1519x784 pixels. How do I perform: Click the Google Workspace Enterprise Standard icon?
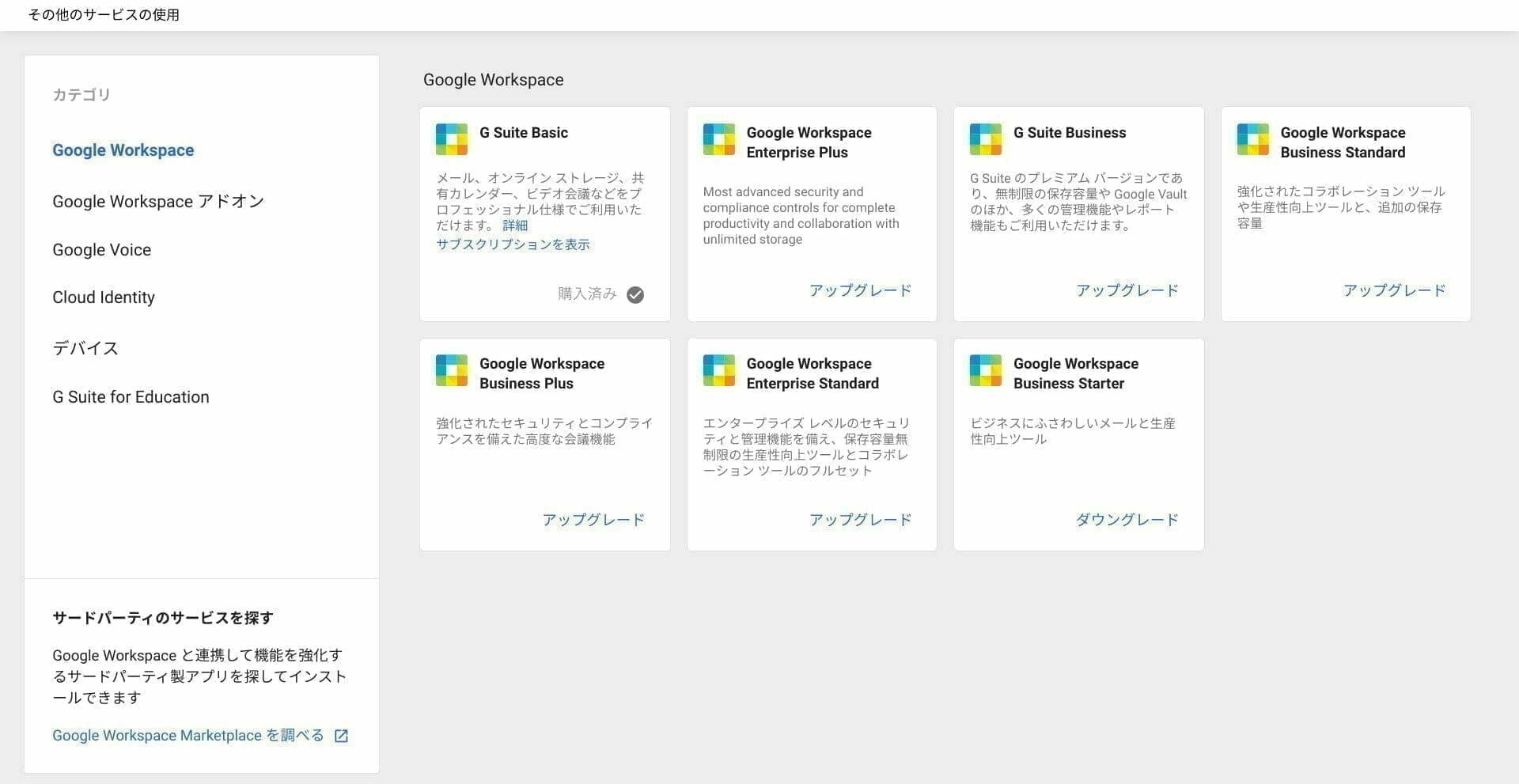[719, 370]
